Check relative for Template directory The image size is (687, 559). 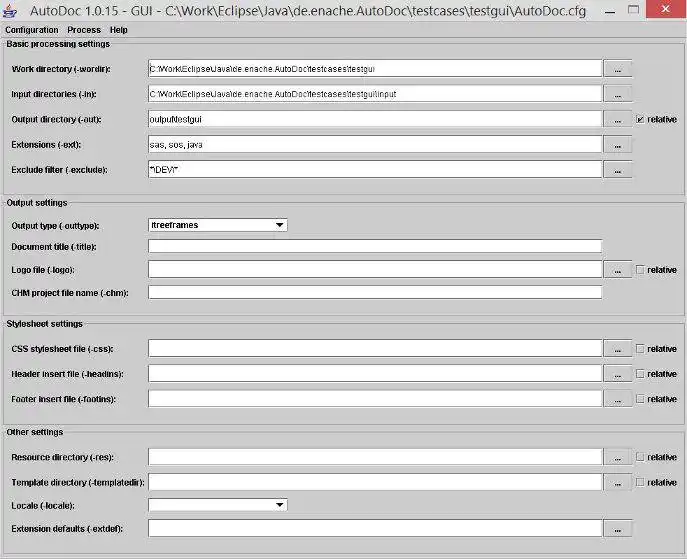coord(640,482)
